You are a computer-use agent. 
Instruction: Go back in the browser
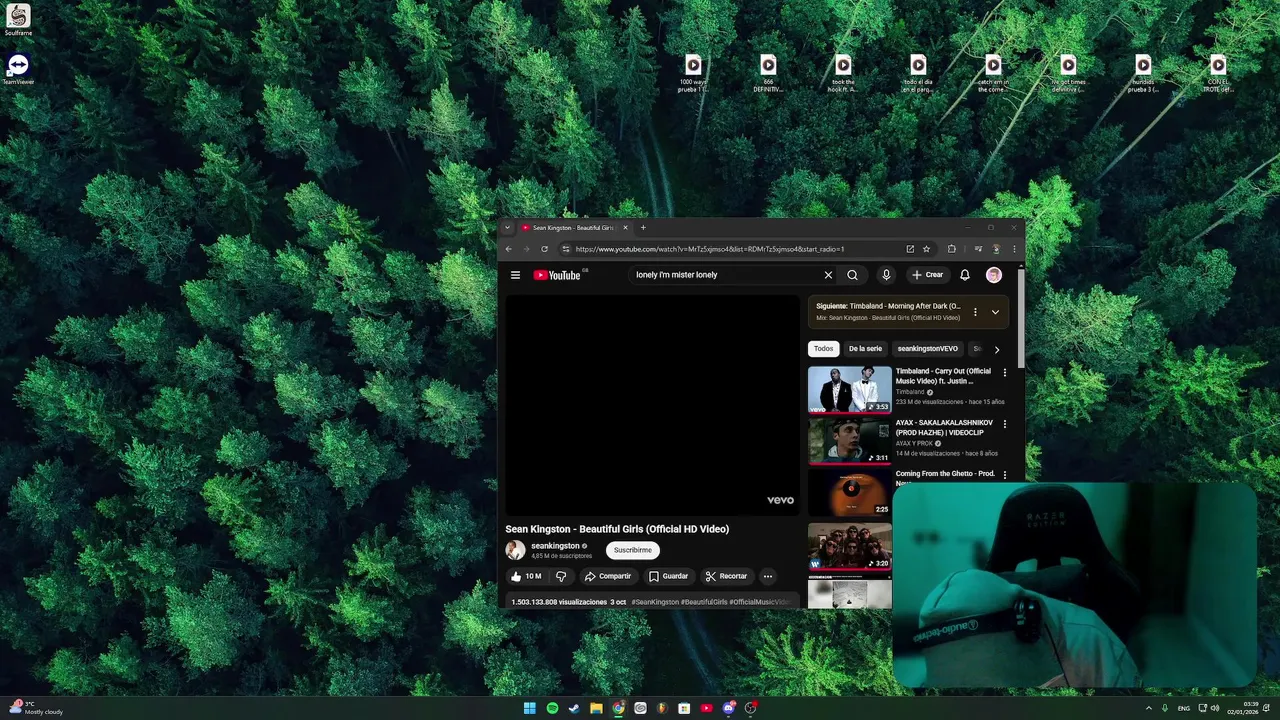(508, 249)
